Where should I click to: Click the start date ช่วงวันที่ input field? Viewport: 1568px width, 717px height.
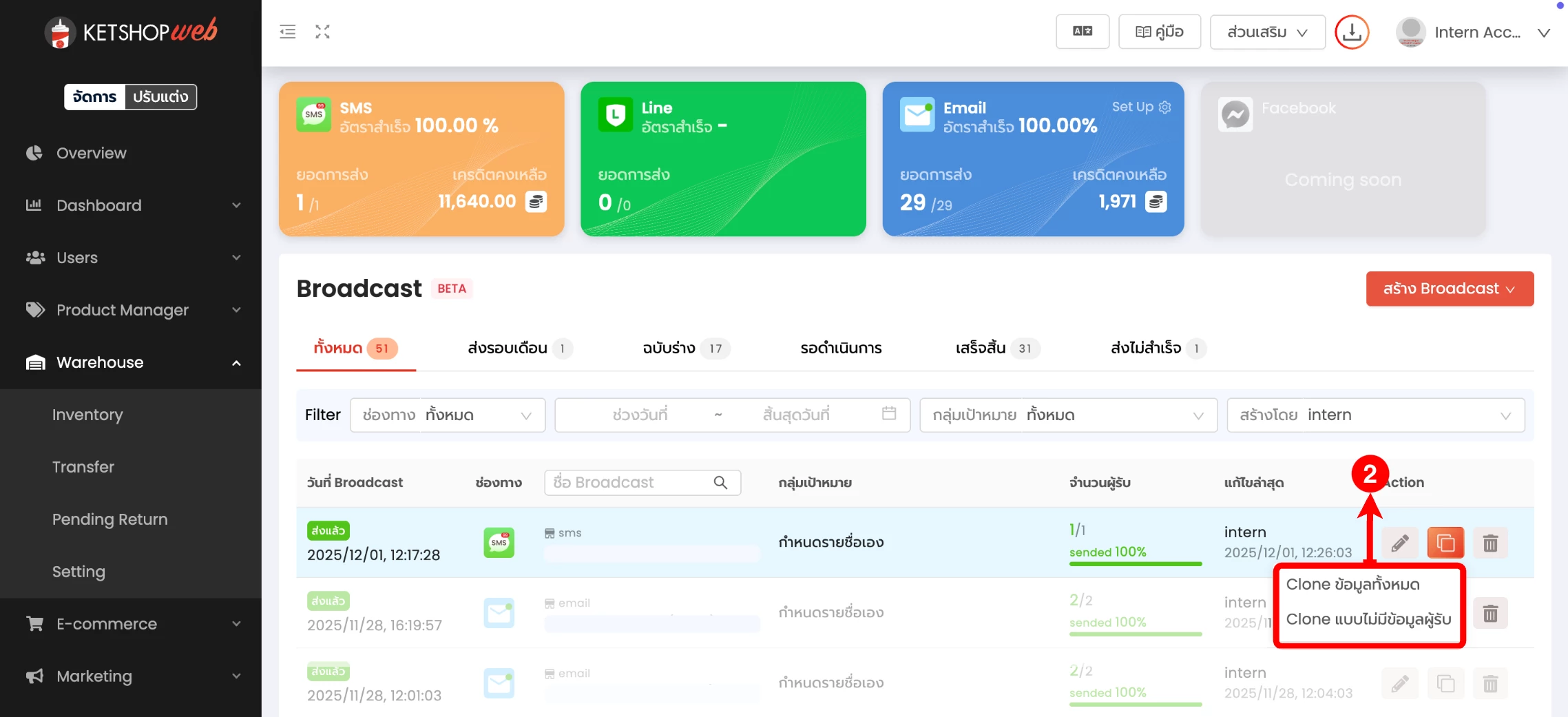[x=640, y=415]
